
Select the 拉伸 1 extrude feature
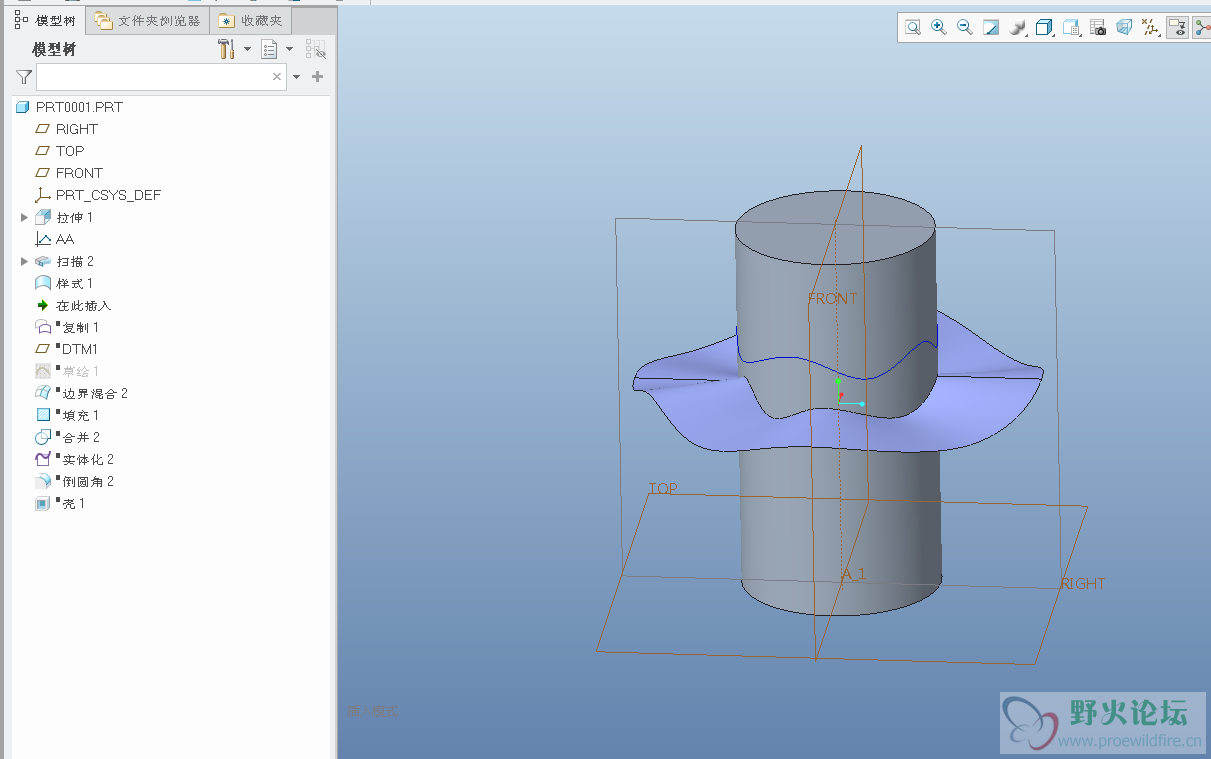pyautogui.click(x=64, y=217)
